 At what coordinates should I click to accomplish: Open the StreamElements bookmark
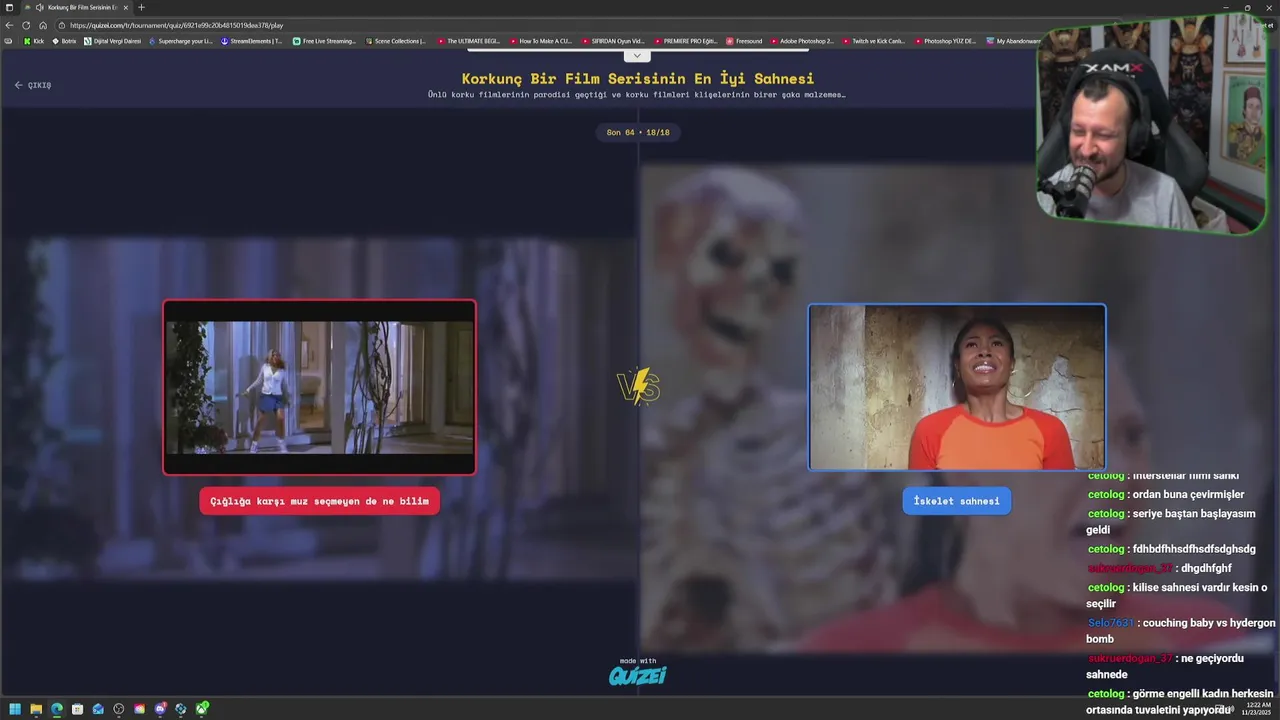[x=252, y=41]
